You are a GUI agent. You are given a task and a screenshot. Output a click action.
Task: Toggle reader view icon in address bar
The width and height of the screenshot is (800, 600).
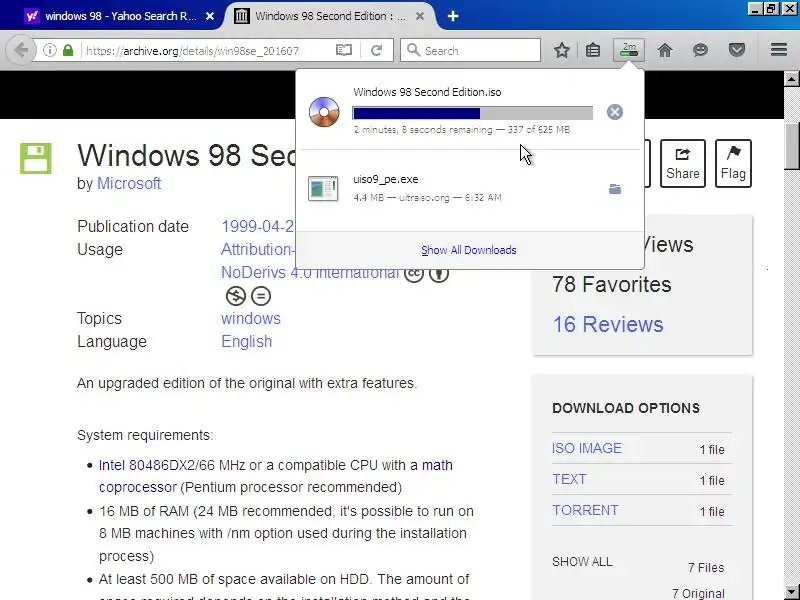click(x=343, y=51)
